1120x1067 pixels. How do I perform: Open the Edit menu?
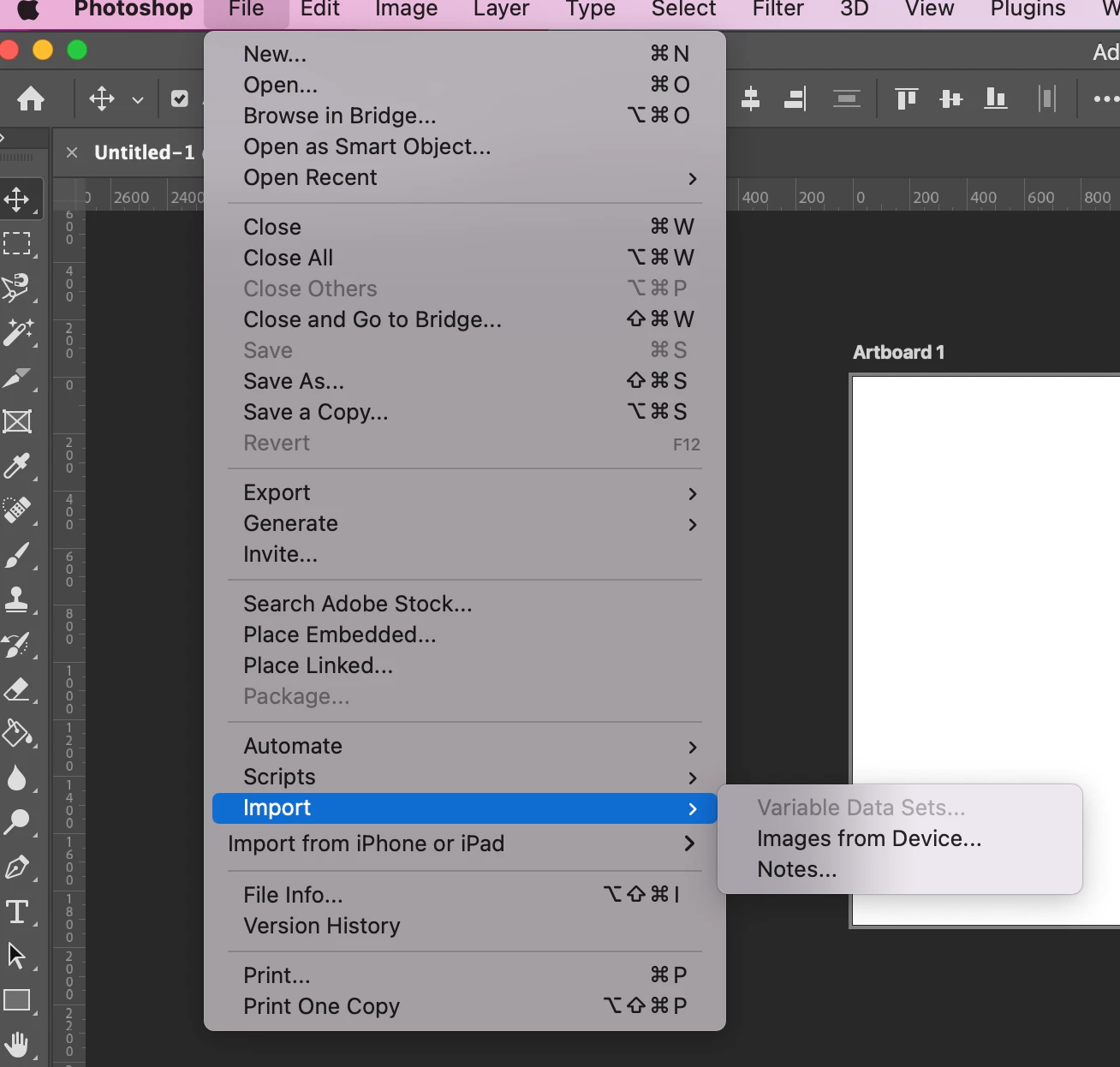click(320, 10)
